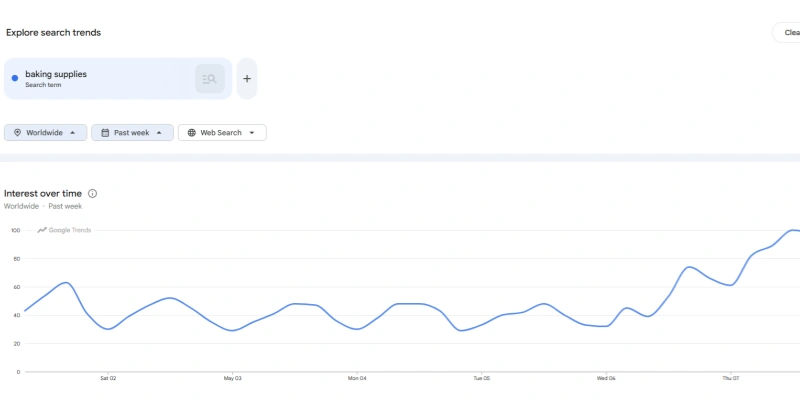Click the Thu 07 axis label

pos(731,379)
